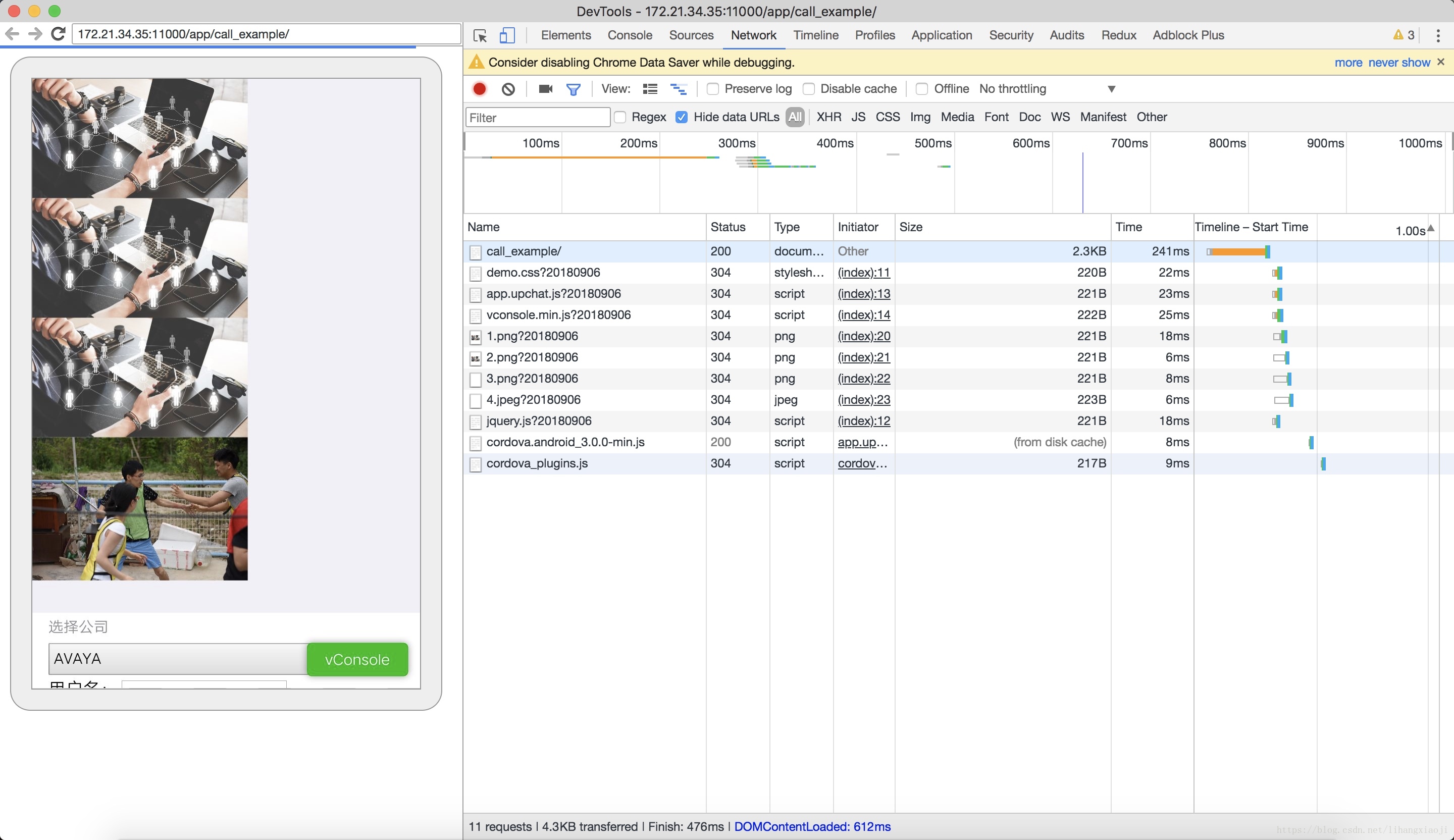Click file icon for cordova_plugins.js row

[x=476, y=464]
